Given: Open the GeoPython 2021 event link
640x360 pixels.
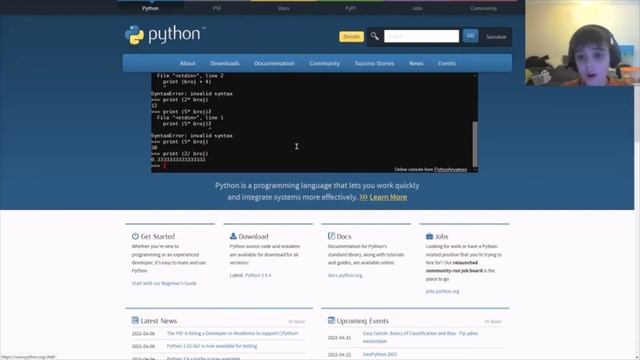Looking at the screenshot, I should pyautogui.click(x=380, y=354).
